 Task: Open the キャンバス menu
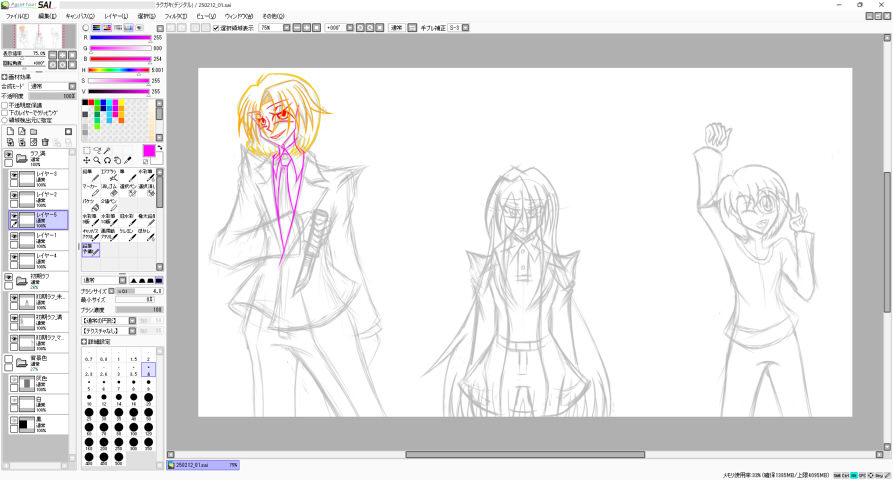(x=80, y=17)
